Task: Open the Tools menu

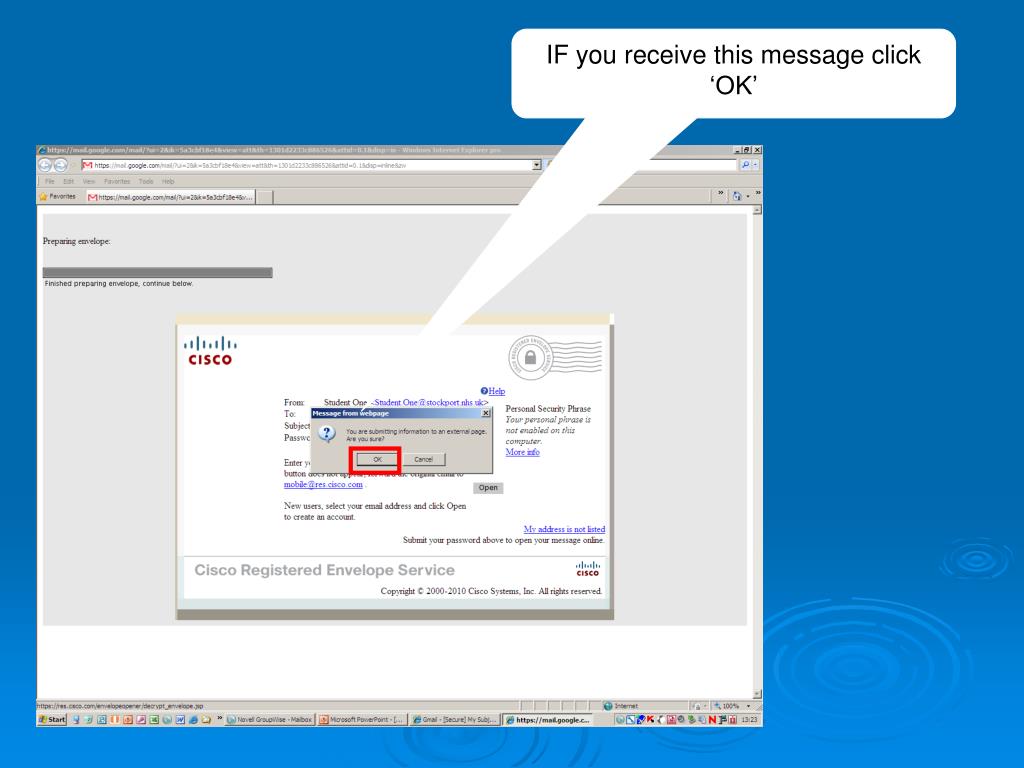Action: tap(146, 182)
